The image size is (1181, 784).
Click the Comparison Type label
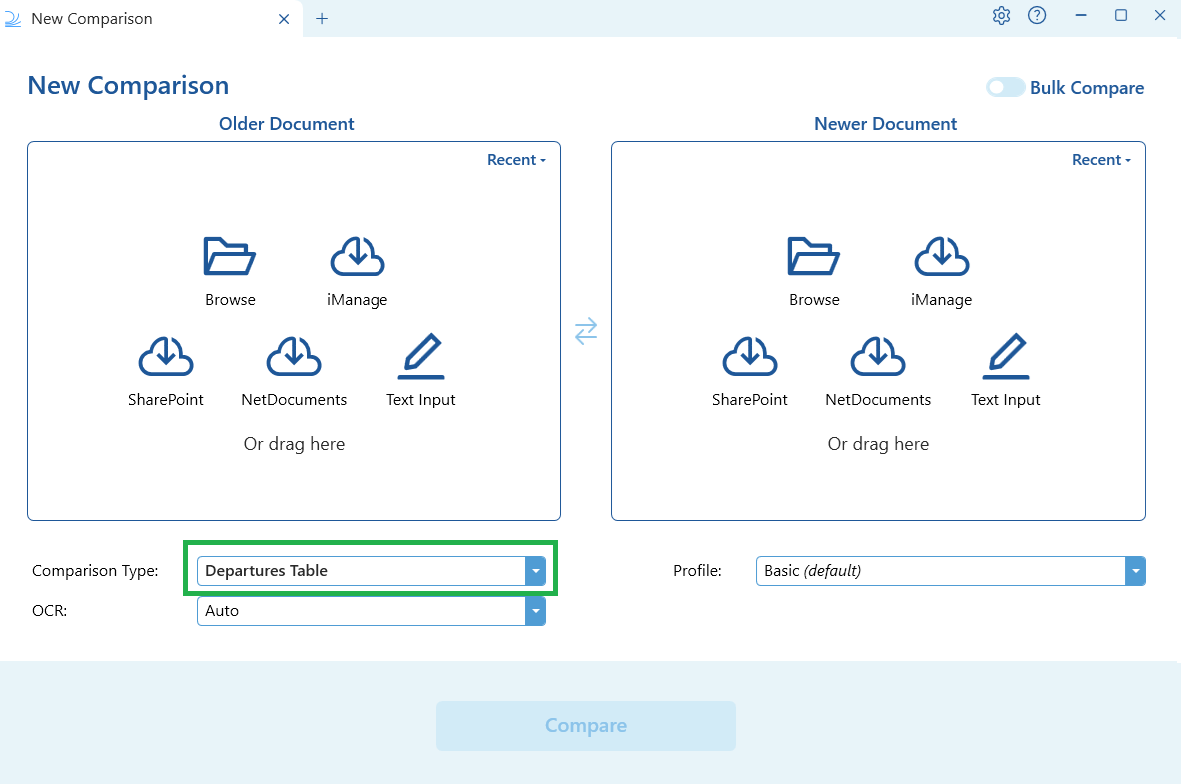(95, 571)
